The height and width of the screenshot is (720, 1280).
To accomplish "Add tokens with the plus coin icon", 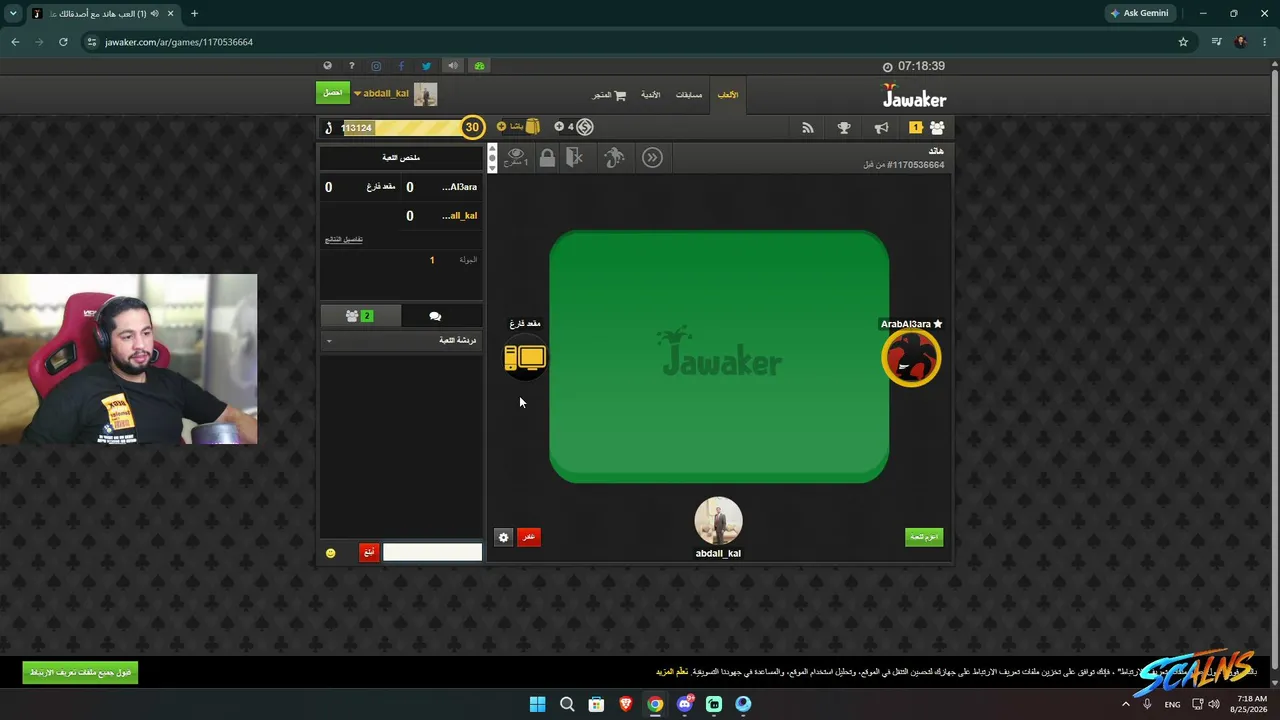I will pyautogui.click(x=559, y=127).
